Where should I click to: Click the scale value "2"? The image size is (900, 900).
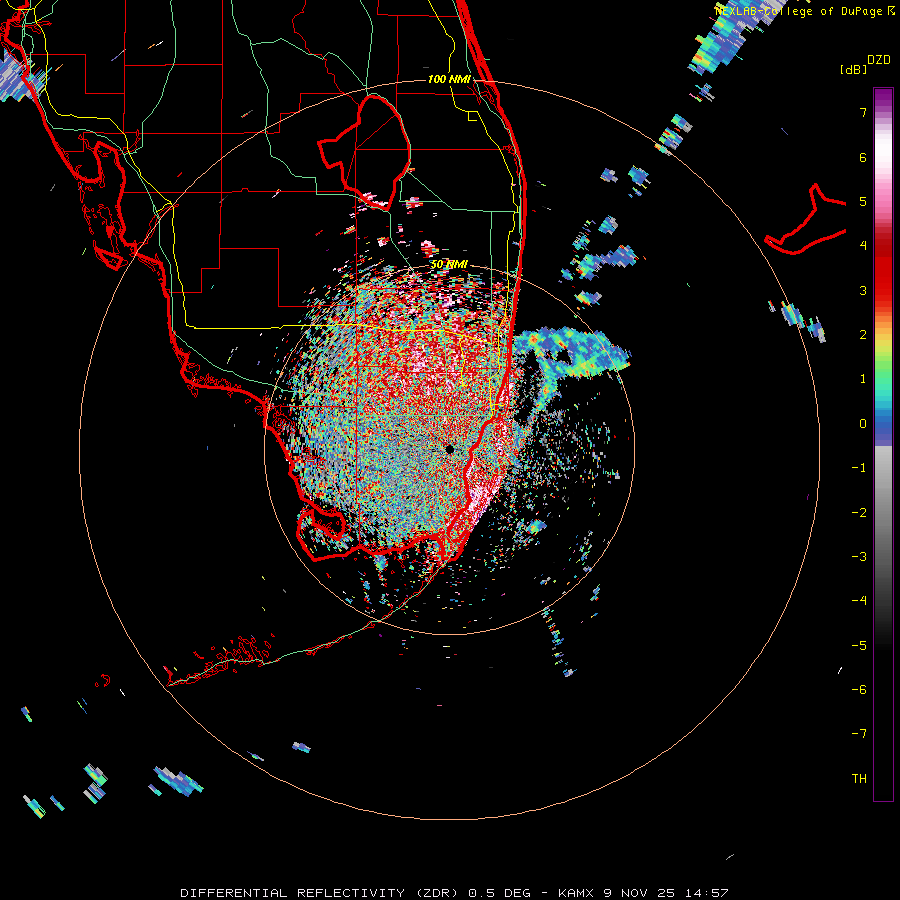coord(863,335)
